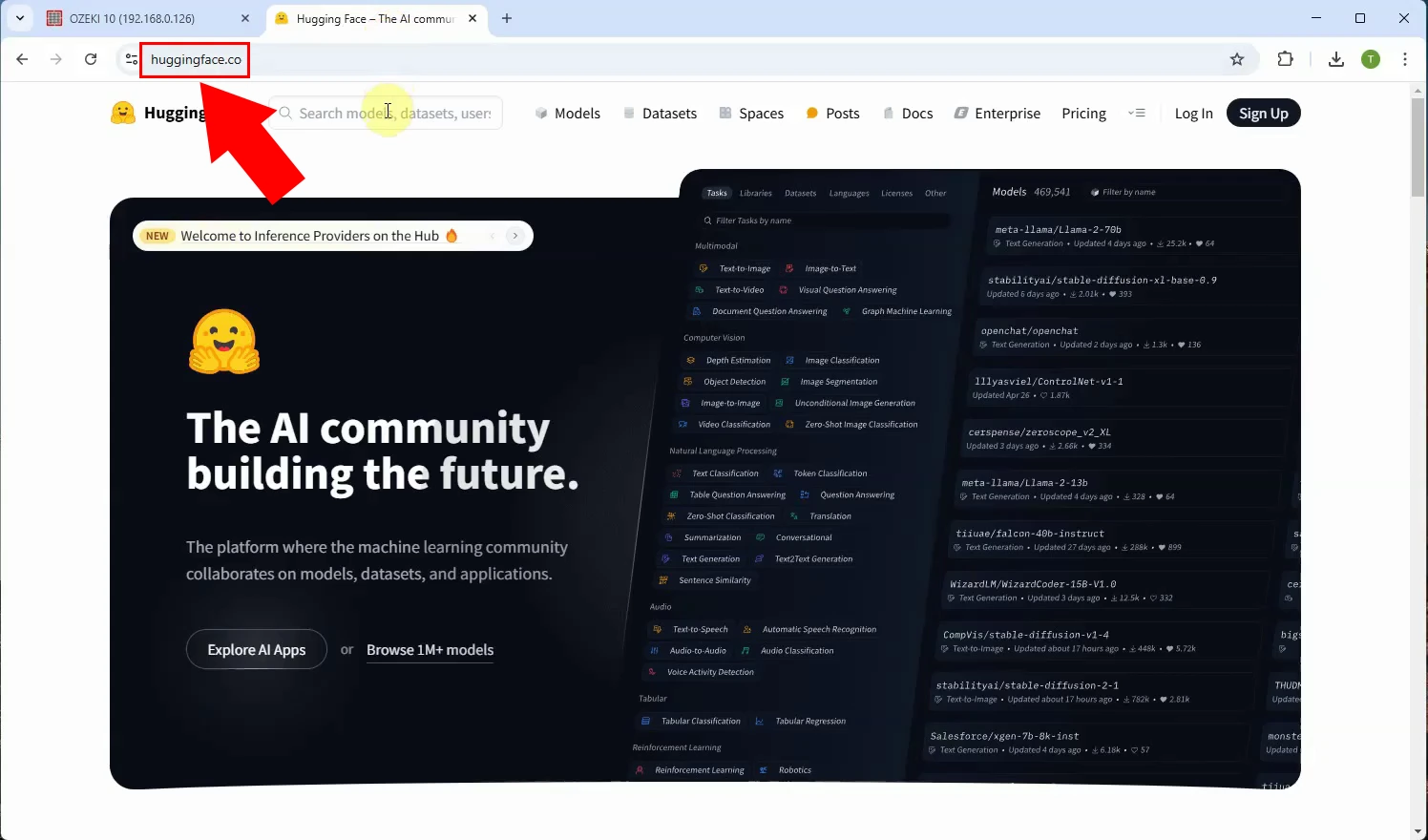Select the Hugging Face tab

(376, 18)
